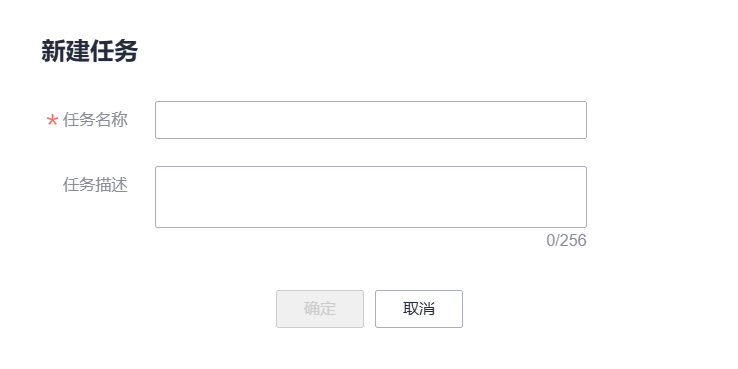This screenshot has height=369, width=738.
Task: Click the 任务名称 field label
Action: click(x=95, y=120)
